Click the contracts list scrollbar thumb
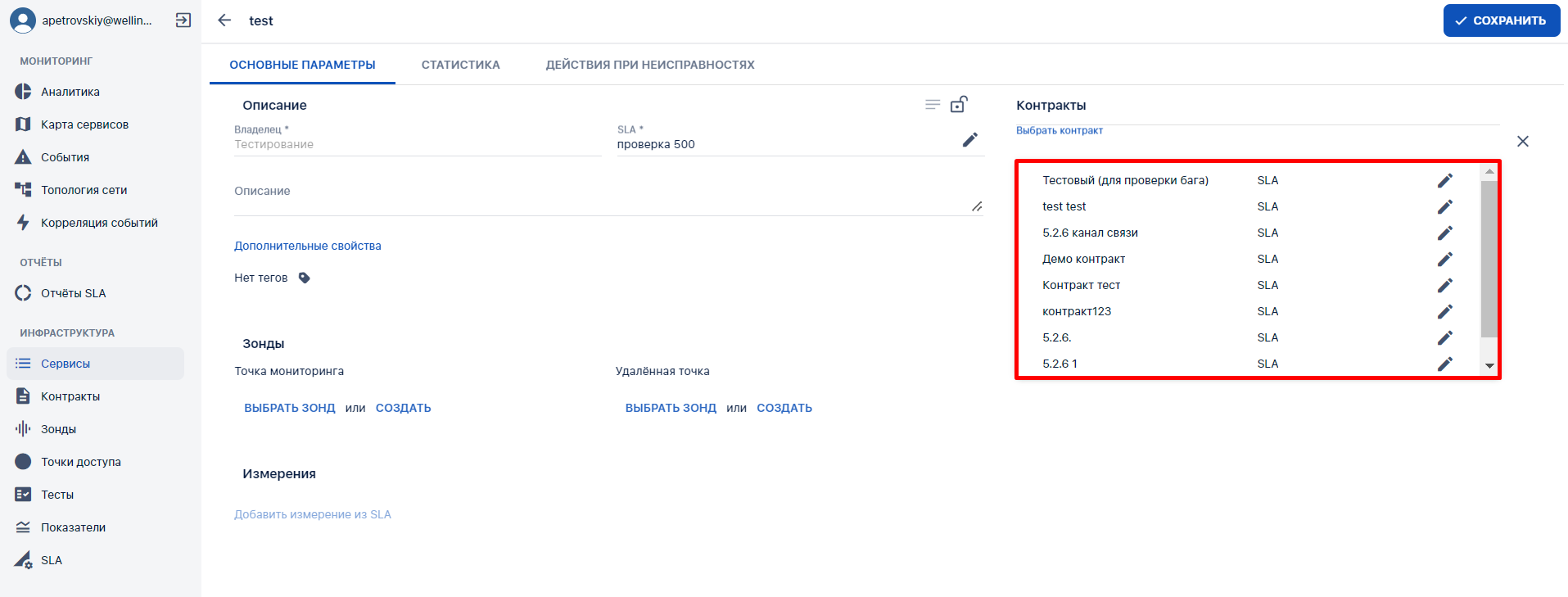 tap(1489, 259)
